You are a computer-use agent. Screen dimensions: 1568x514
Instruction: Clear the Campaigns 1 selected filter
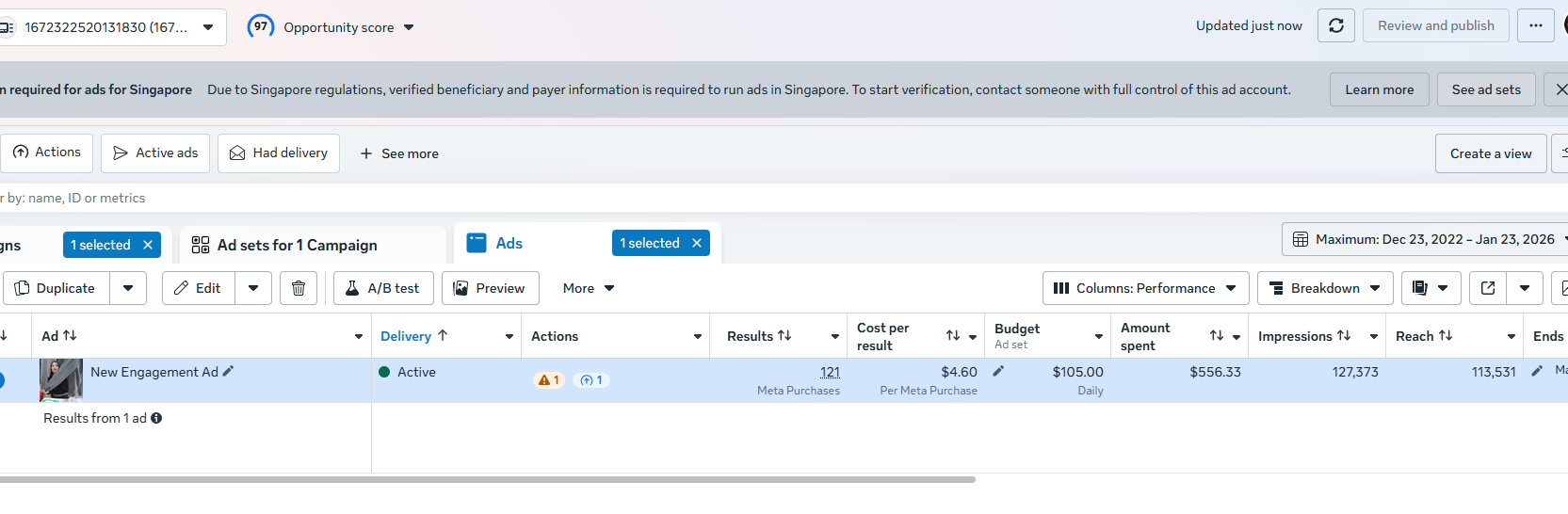[148, 245]
